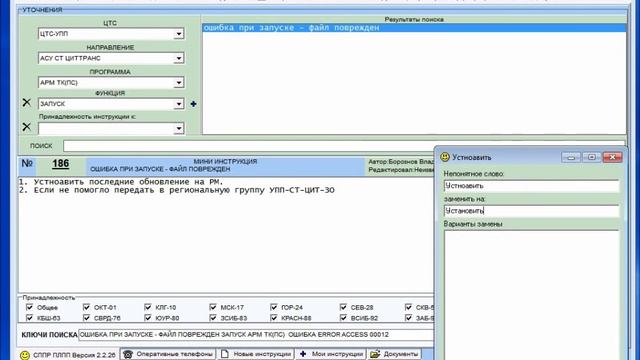Click instruction number 186
This screenshot has height=360, width=640.
click(60, 164)
